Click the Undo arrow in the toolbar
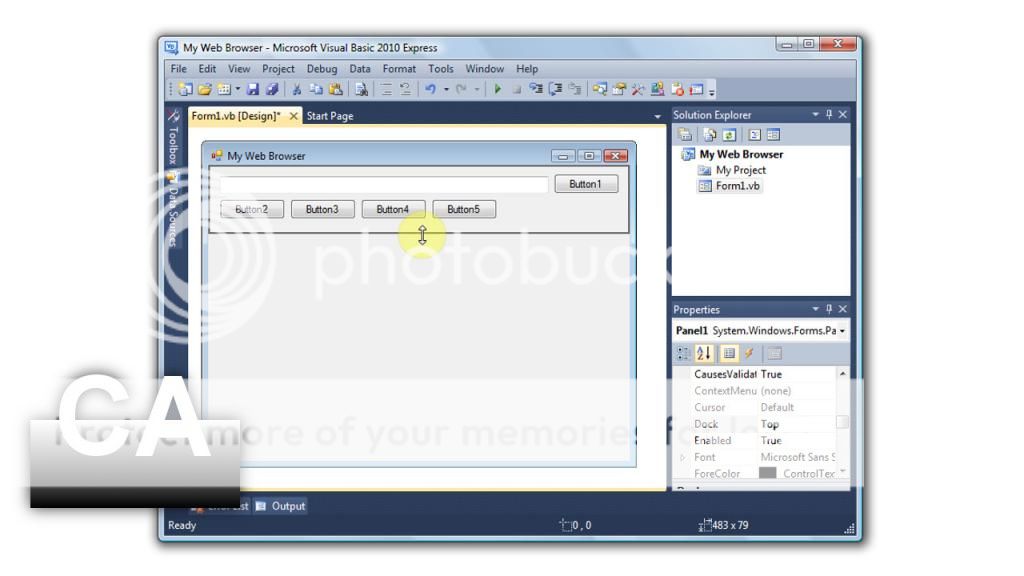1024x576 pixels. coord(432,91)
